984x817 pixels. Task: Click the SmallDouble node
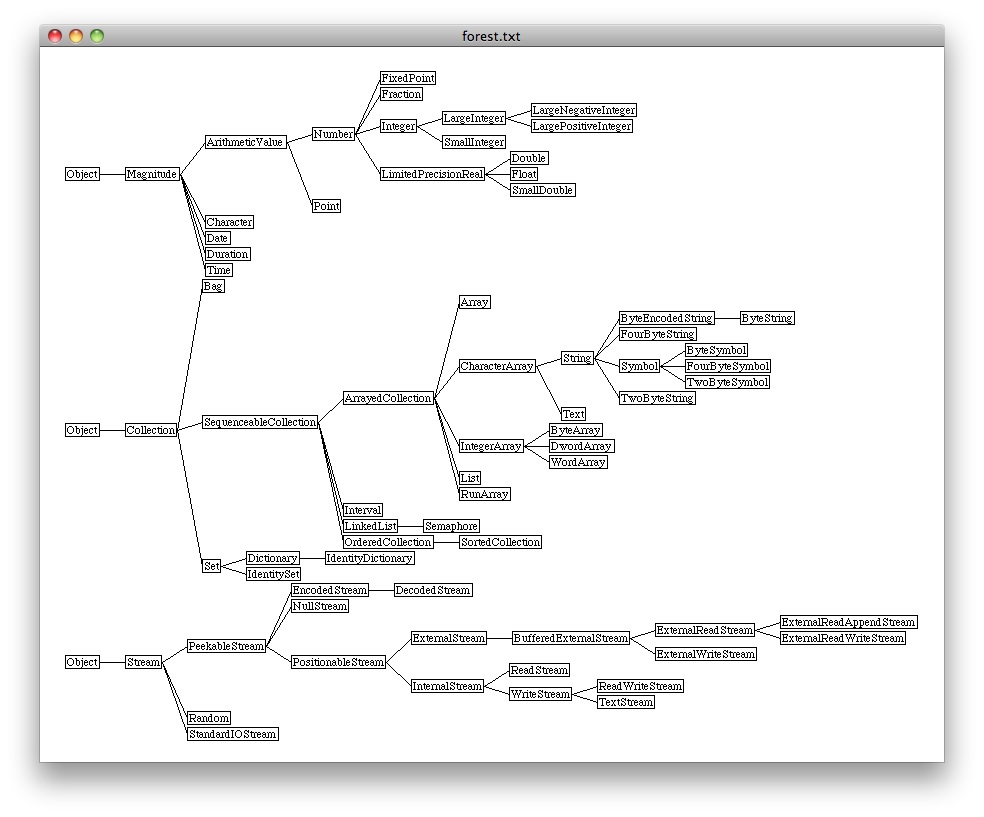(542, 190)
